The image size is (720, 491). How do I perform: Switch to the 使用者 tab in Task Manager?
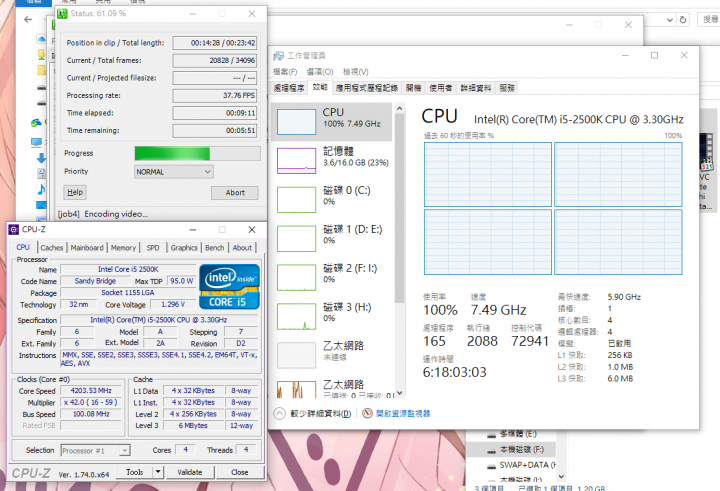(440, 88)
